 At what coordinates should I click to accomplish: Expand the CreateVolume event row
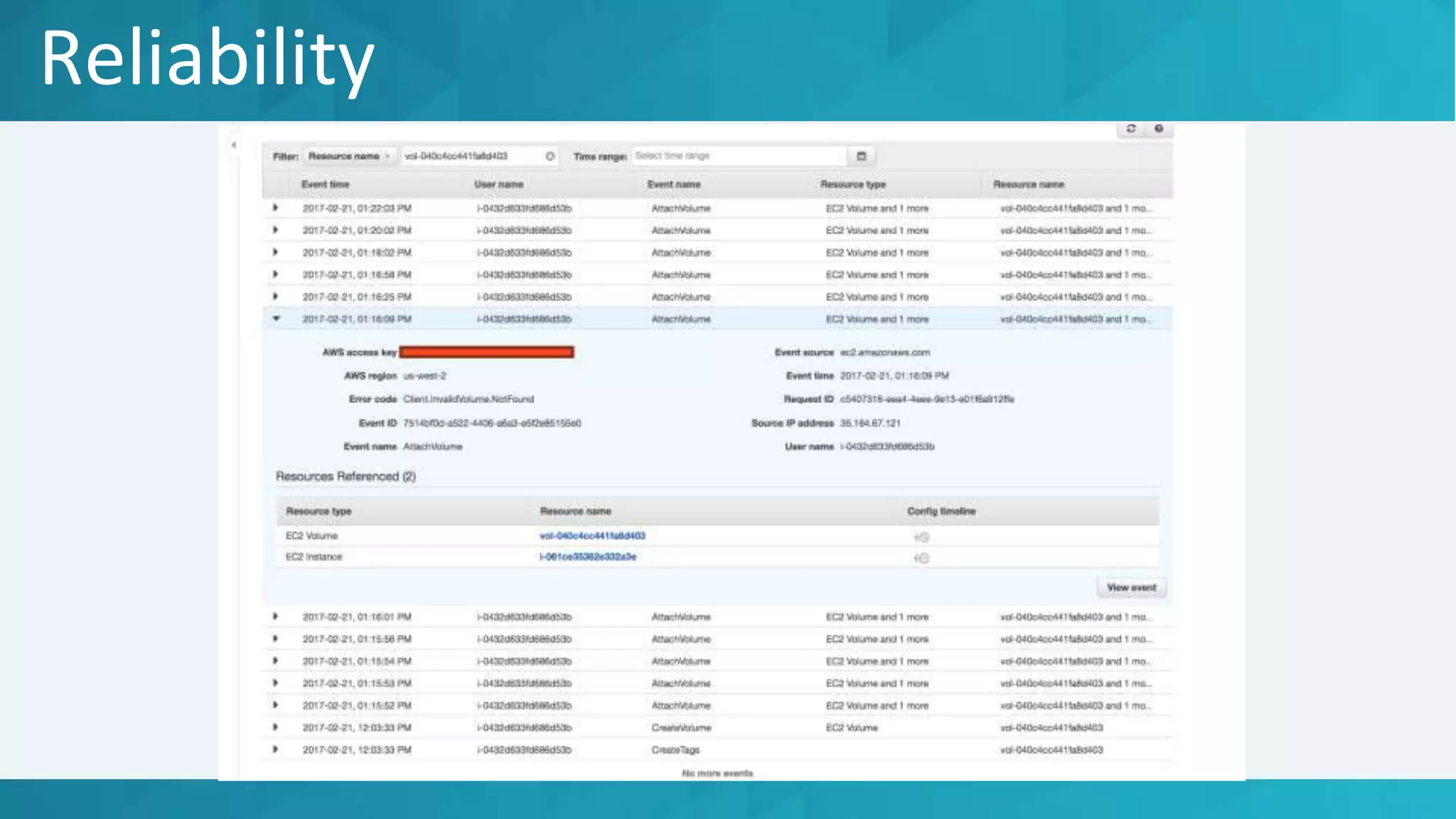275,727
